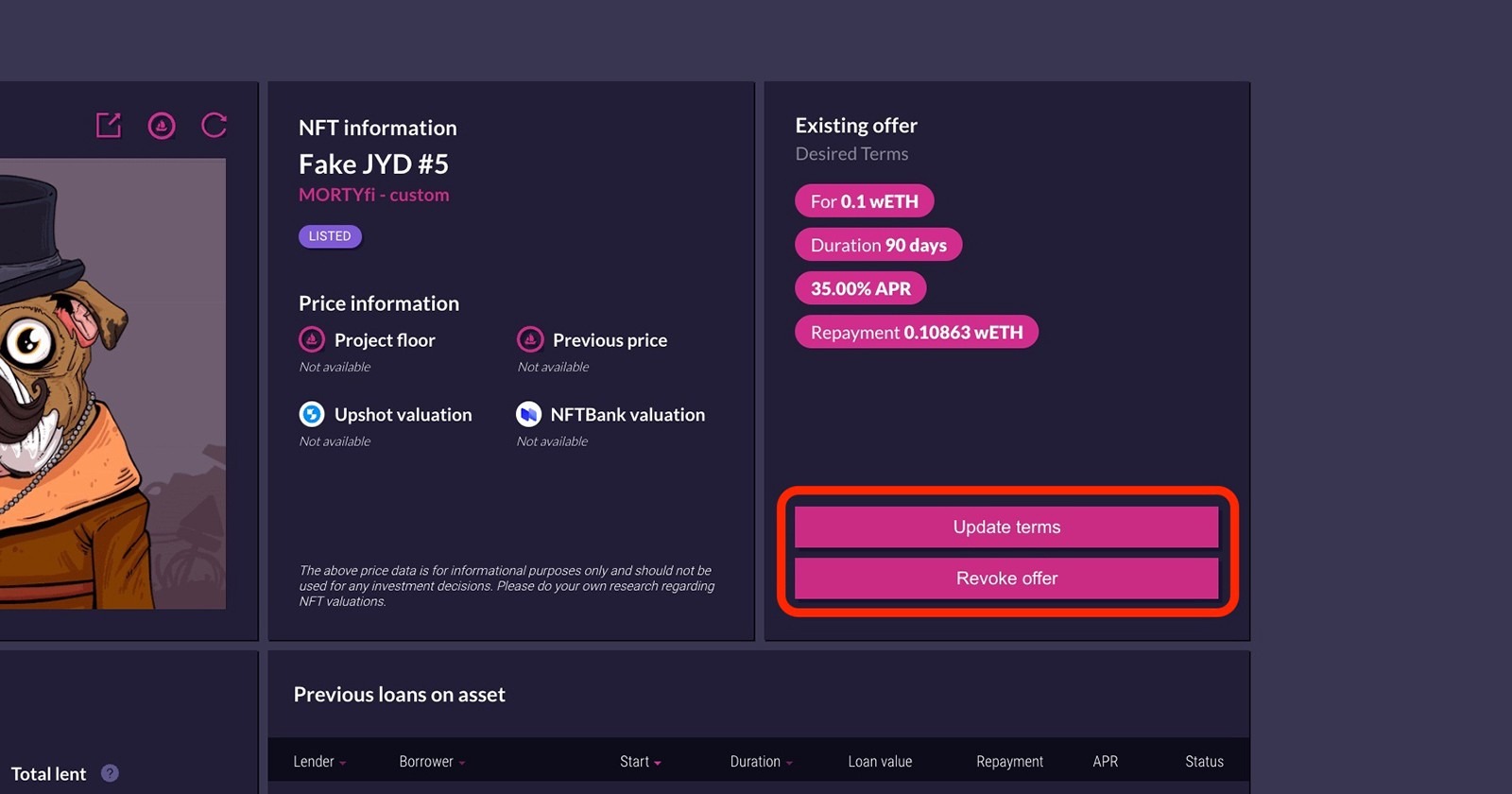Screen dimensions: 1512x794
Task: Click the Fake JYD #5 title
Action: [x=373, y=164]
